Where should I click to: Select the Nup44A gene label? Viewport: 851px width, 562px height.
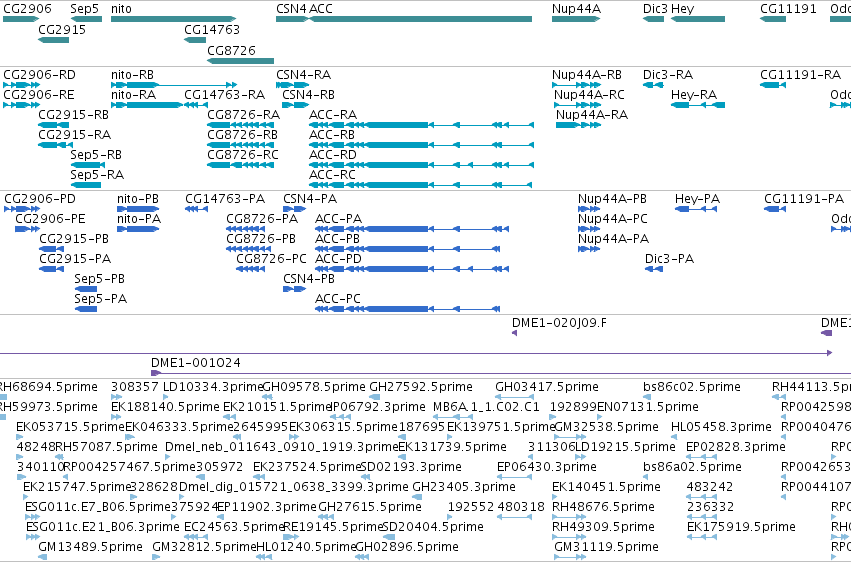click(x=576, y=9)
